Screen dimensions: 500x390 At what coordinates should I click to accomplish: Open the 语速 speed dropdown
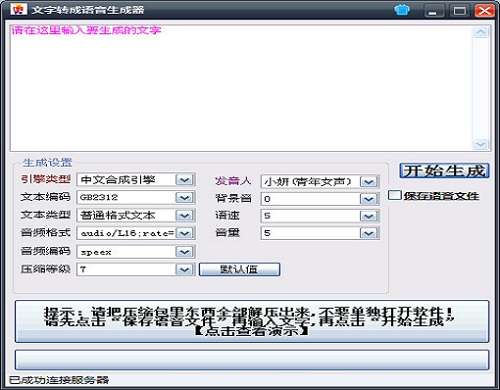pos(369,216)
